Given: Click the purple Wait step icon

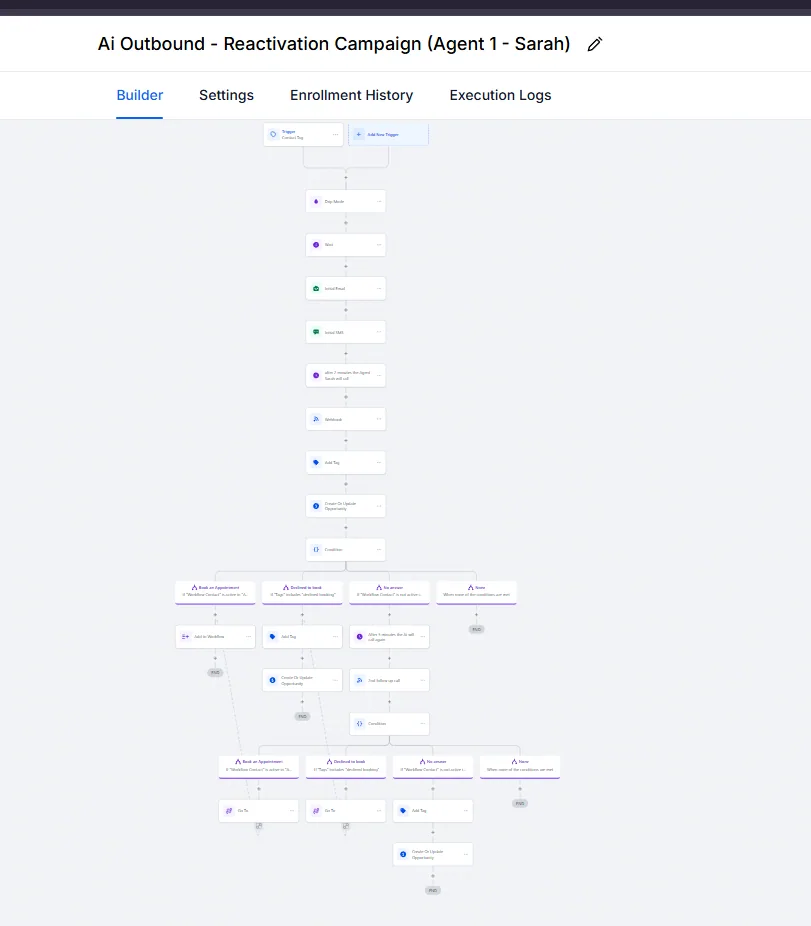Looking at the screenshot, I should pos(316,245).
